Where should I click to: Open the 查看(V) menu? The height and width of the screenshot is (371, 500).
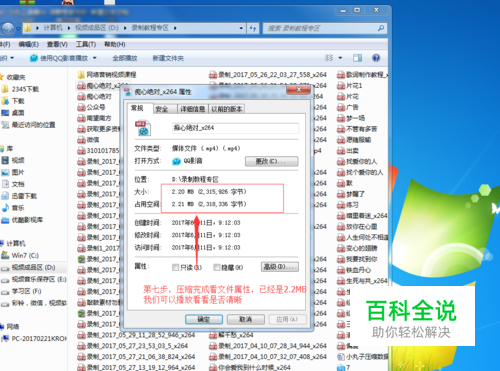(x=57, y=44)
